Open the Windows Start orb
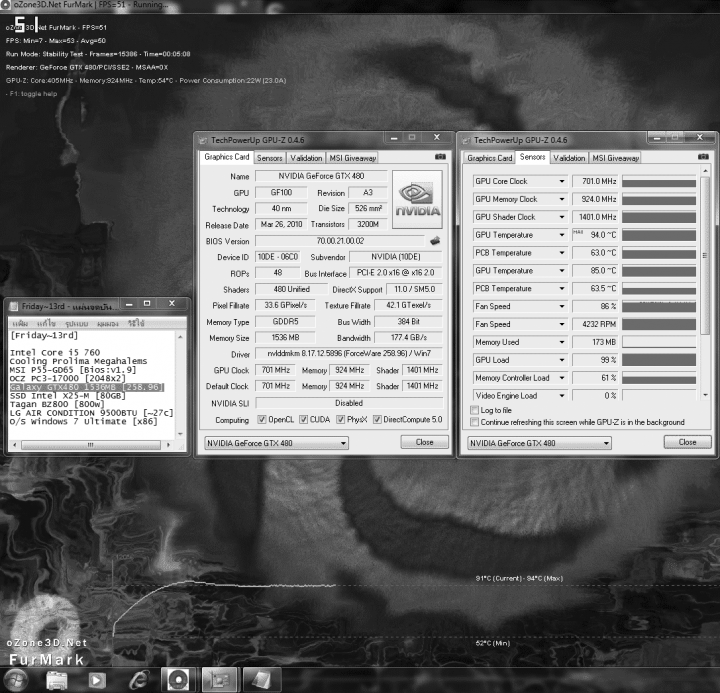This screenshot has width=720, height=693. point(15,680)
